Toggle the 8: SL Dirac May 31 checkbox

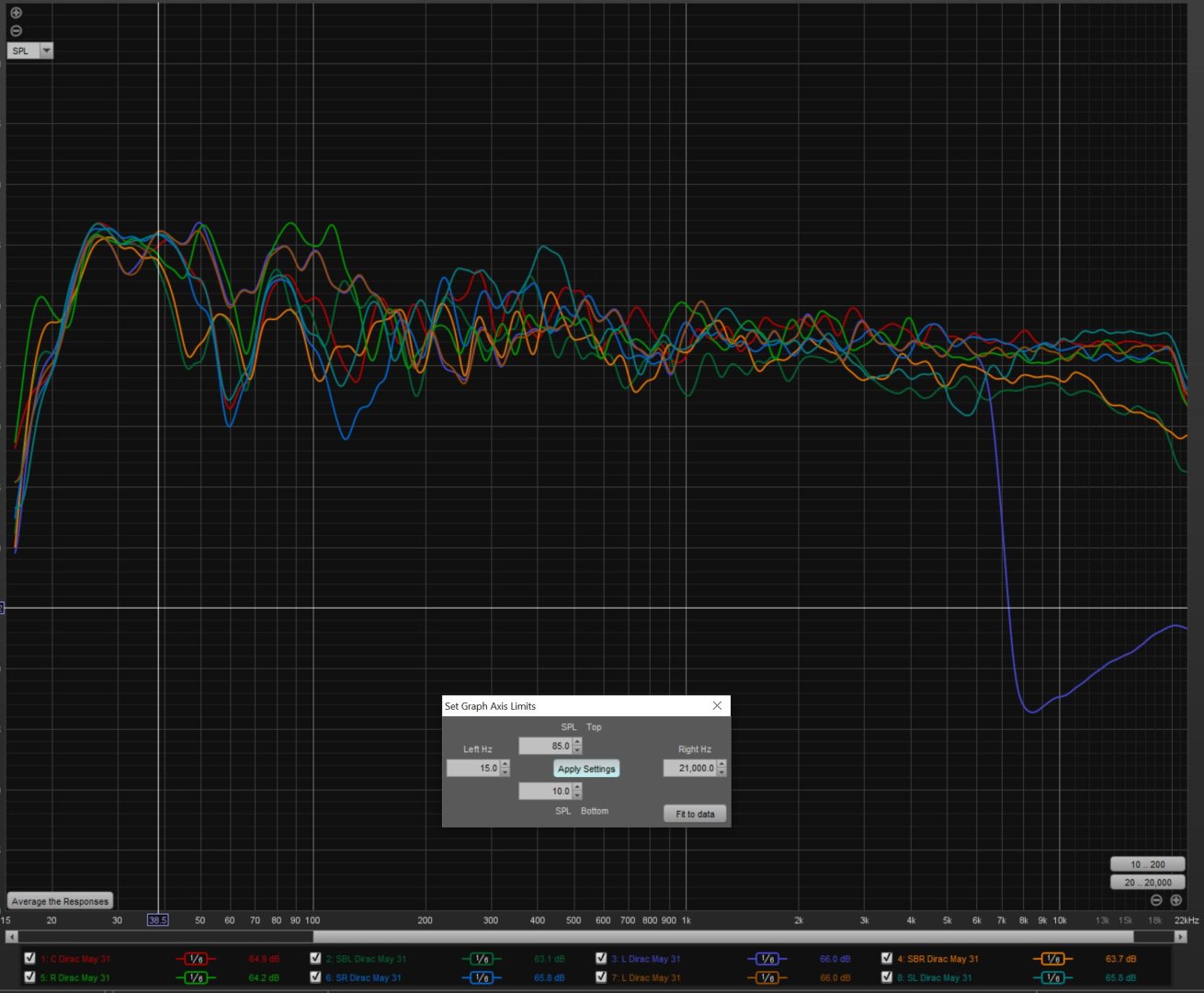tap(887, 976)
